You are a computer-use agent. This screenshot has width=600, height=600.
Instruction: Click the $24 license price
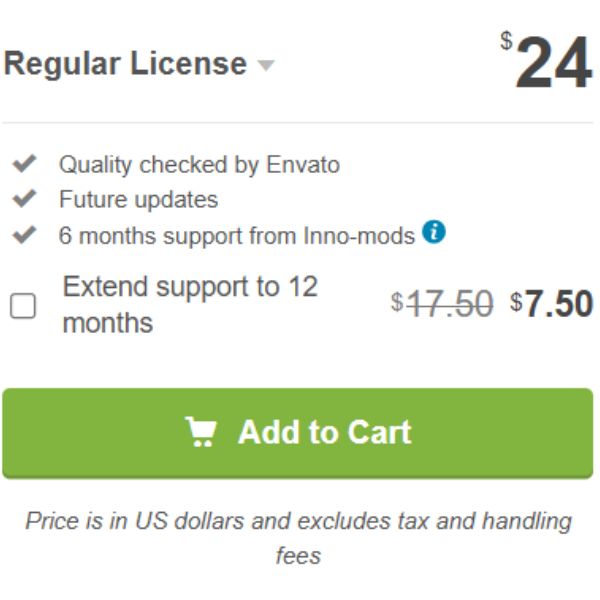(547, 61)
